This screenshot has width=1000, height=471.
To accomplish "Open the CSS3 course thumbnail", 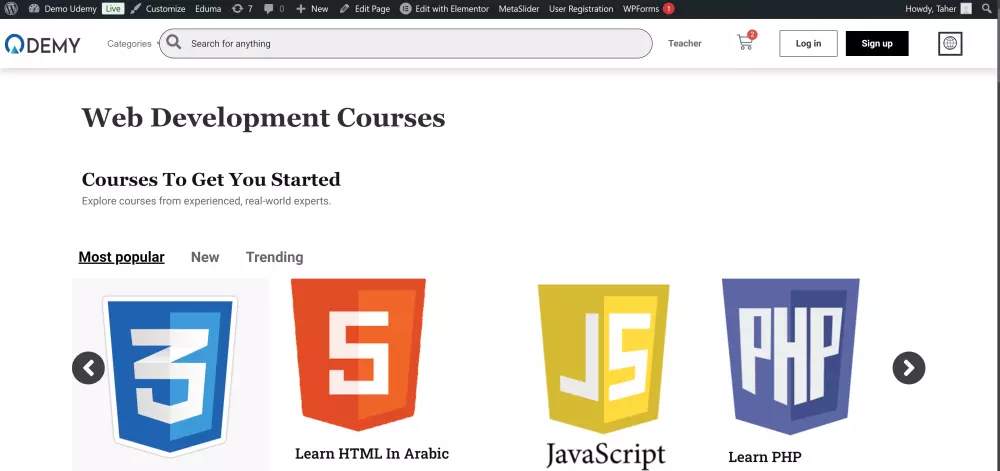I will pos(170,375).
